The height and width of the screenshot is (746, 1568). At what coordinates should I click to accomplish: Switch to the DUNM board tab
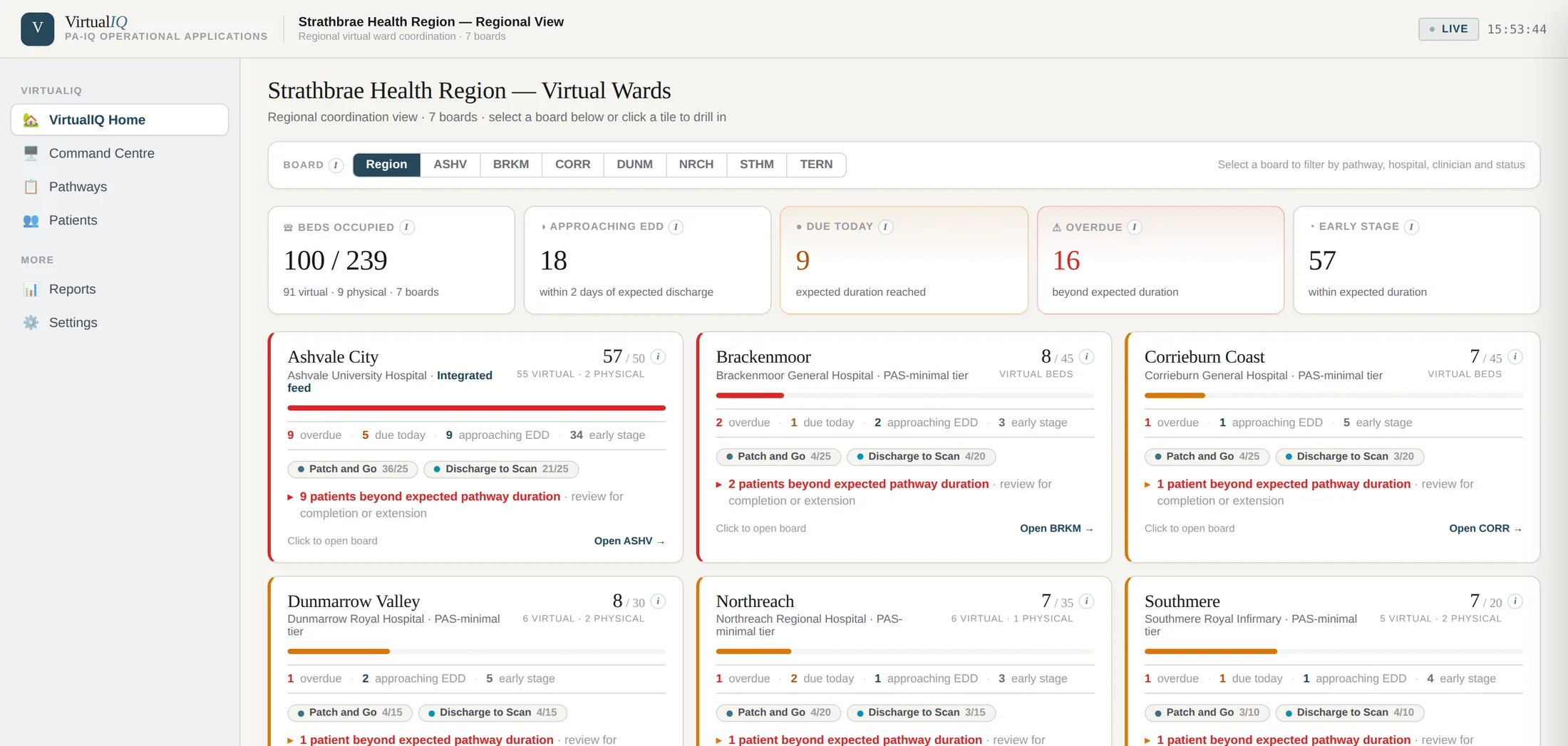[635, 165]
